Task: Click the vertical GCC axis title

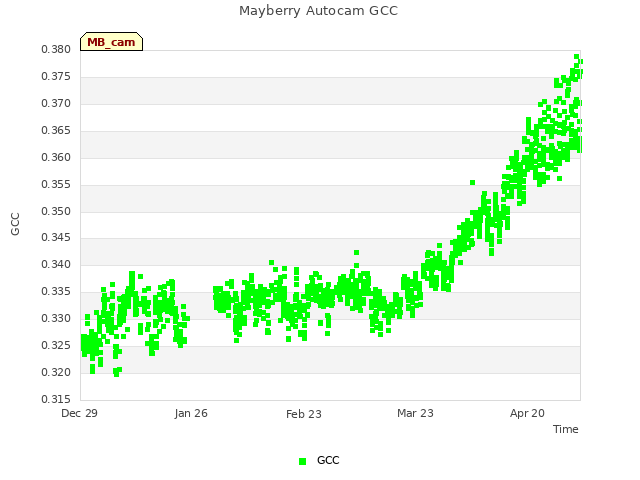Action: pyautogui.click(x=15, y=224)
